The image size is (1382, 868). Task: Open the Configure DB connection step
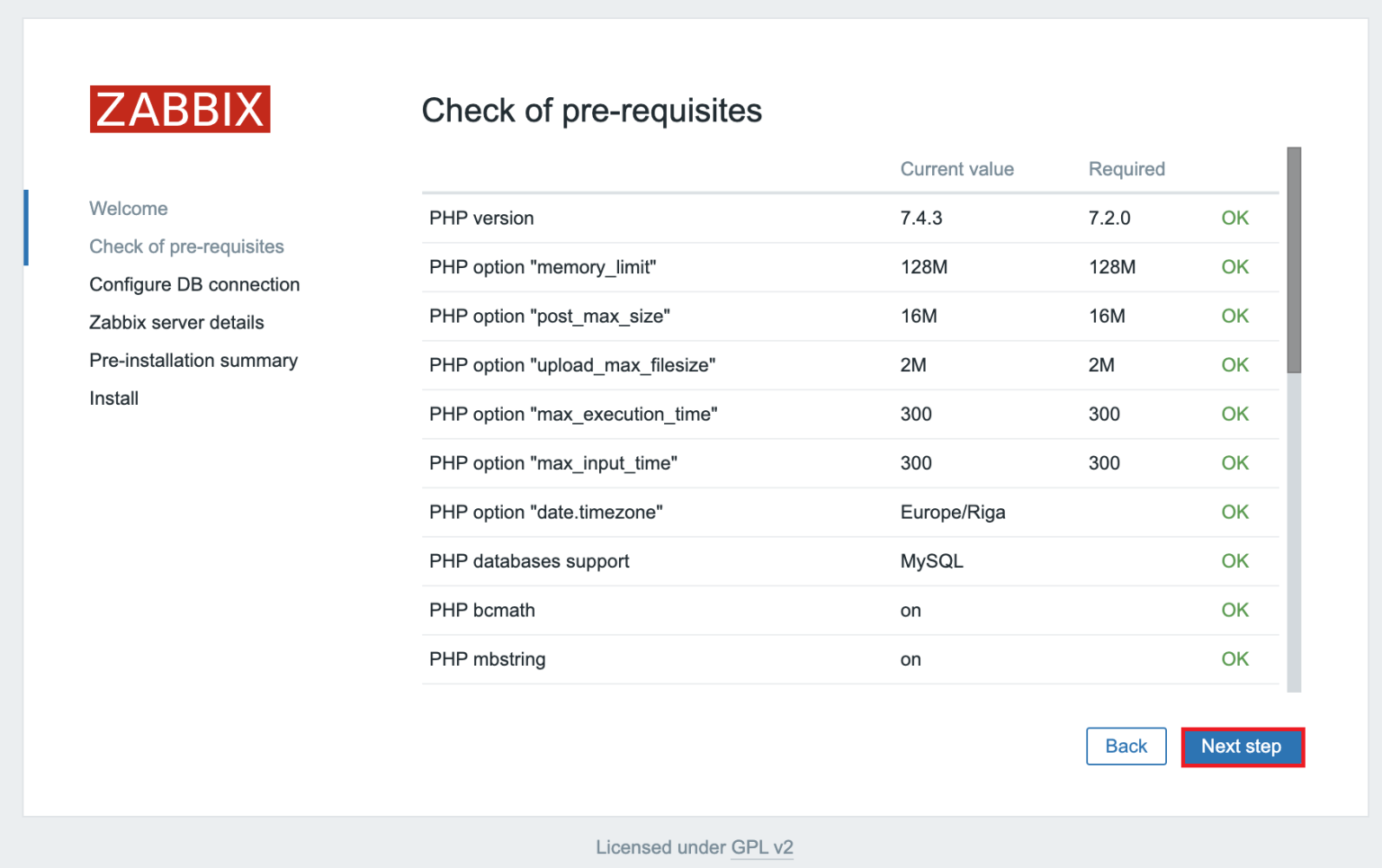pos(194,284)
